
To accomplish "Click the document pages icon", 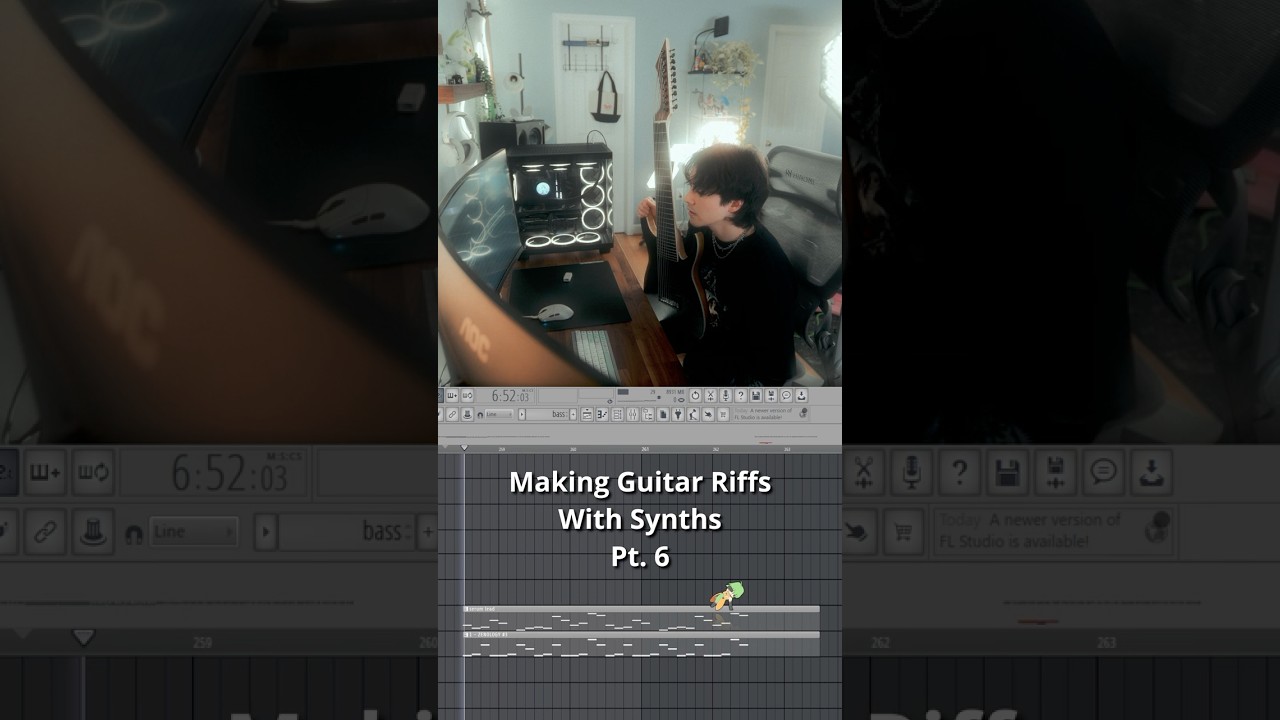I will click(662, 415).
